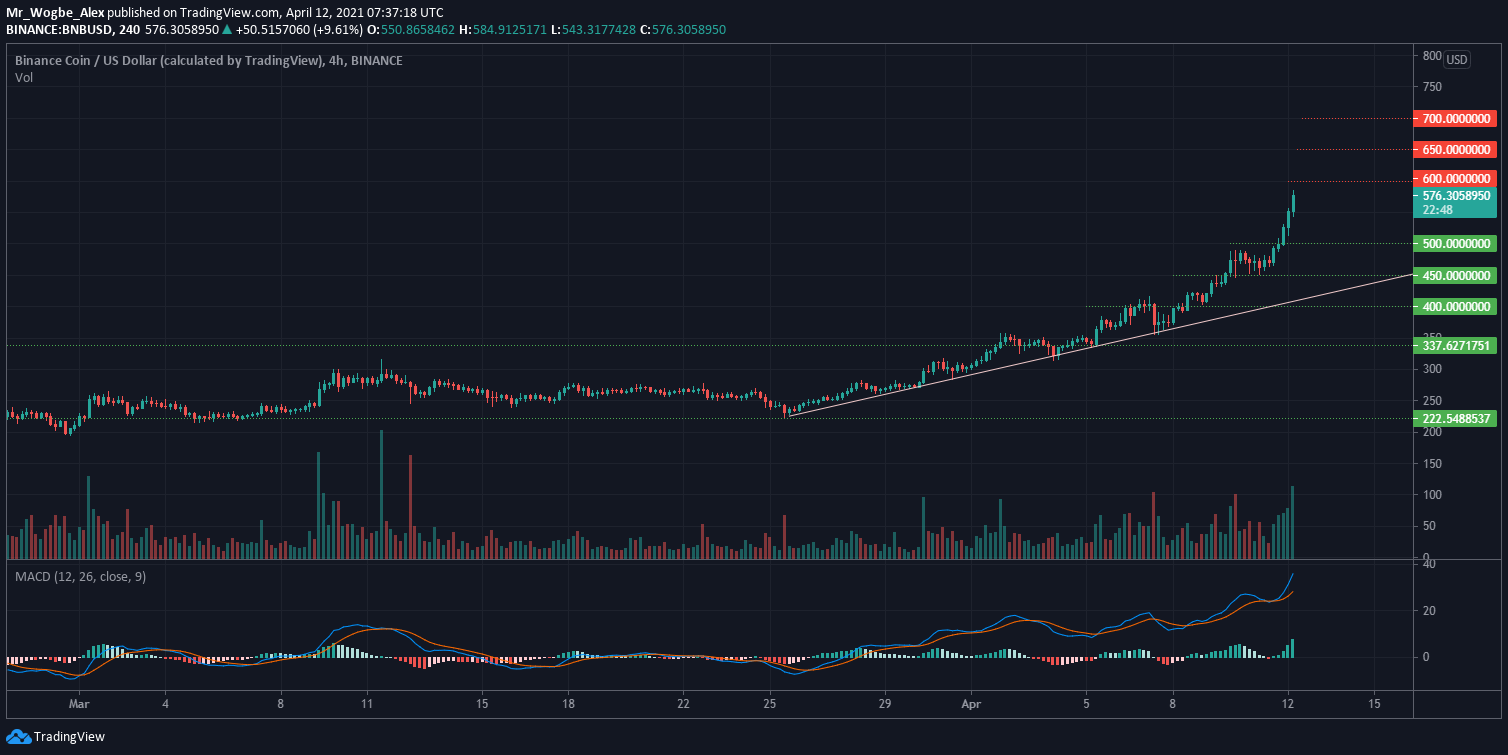
Task: Click the Vol indicator legend
Action: [24, 77]
